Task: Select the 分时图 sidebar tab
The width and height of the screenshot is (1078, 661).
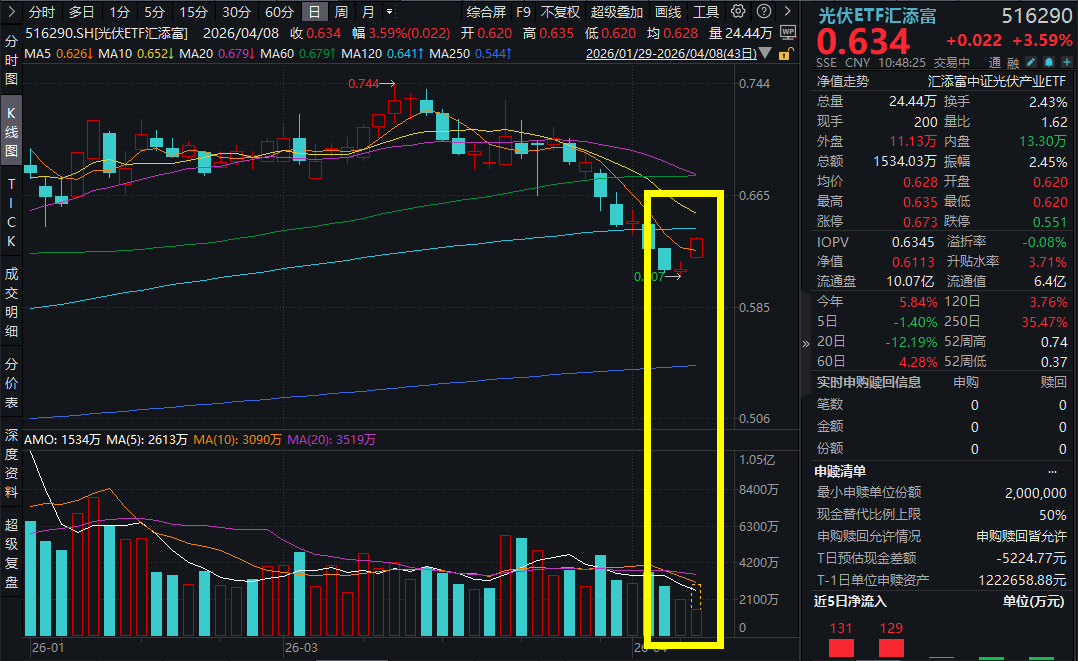Action: click(x=11, y=61)
